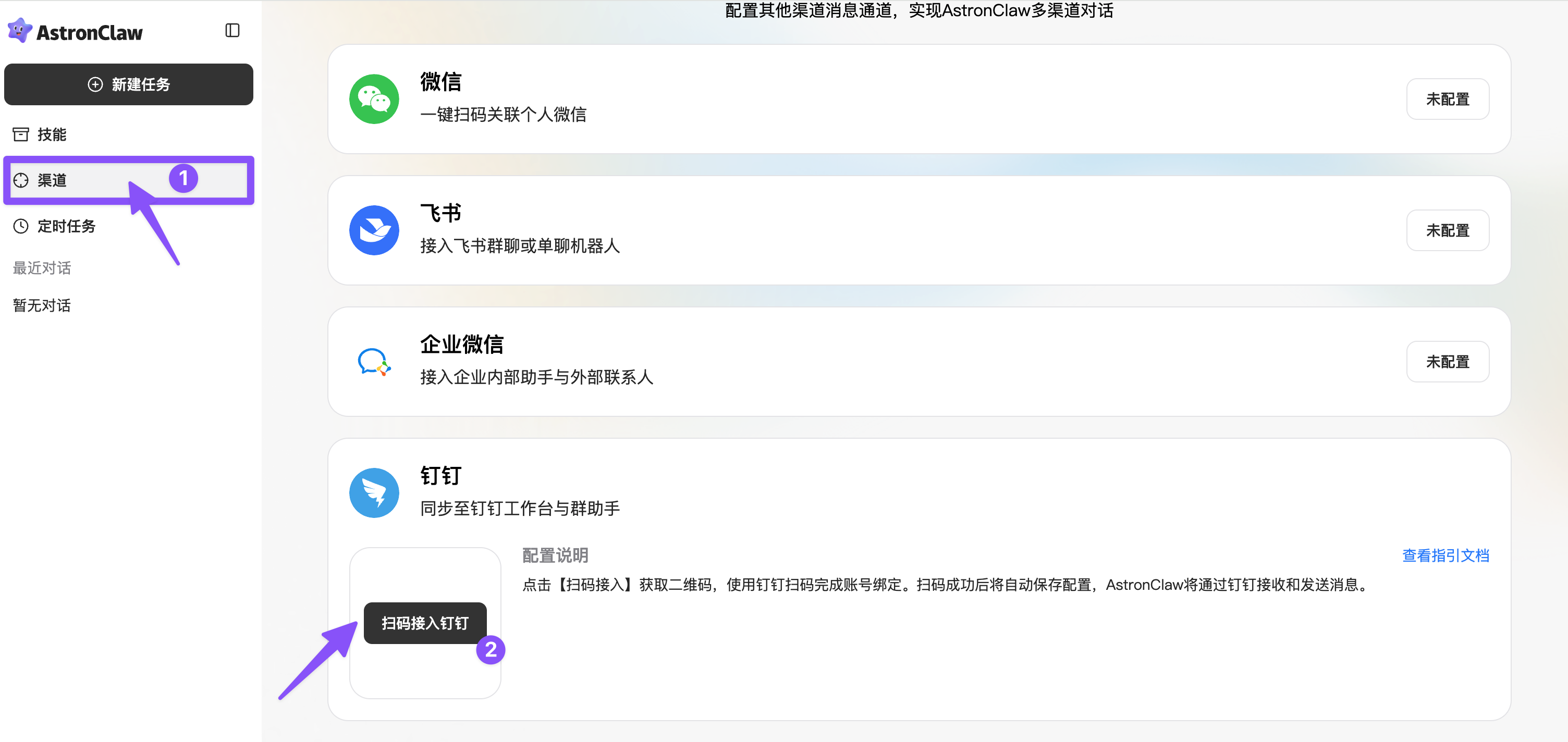This screenshot has width=1568, height=742.
Task: Open the 查看指引文档 link
Action: point(1445,556)
